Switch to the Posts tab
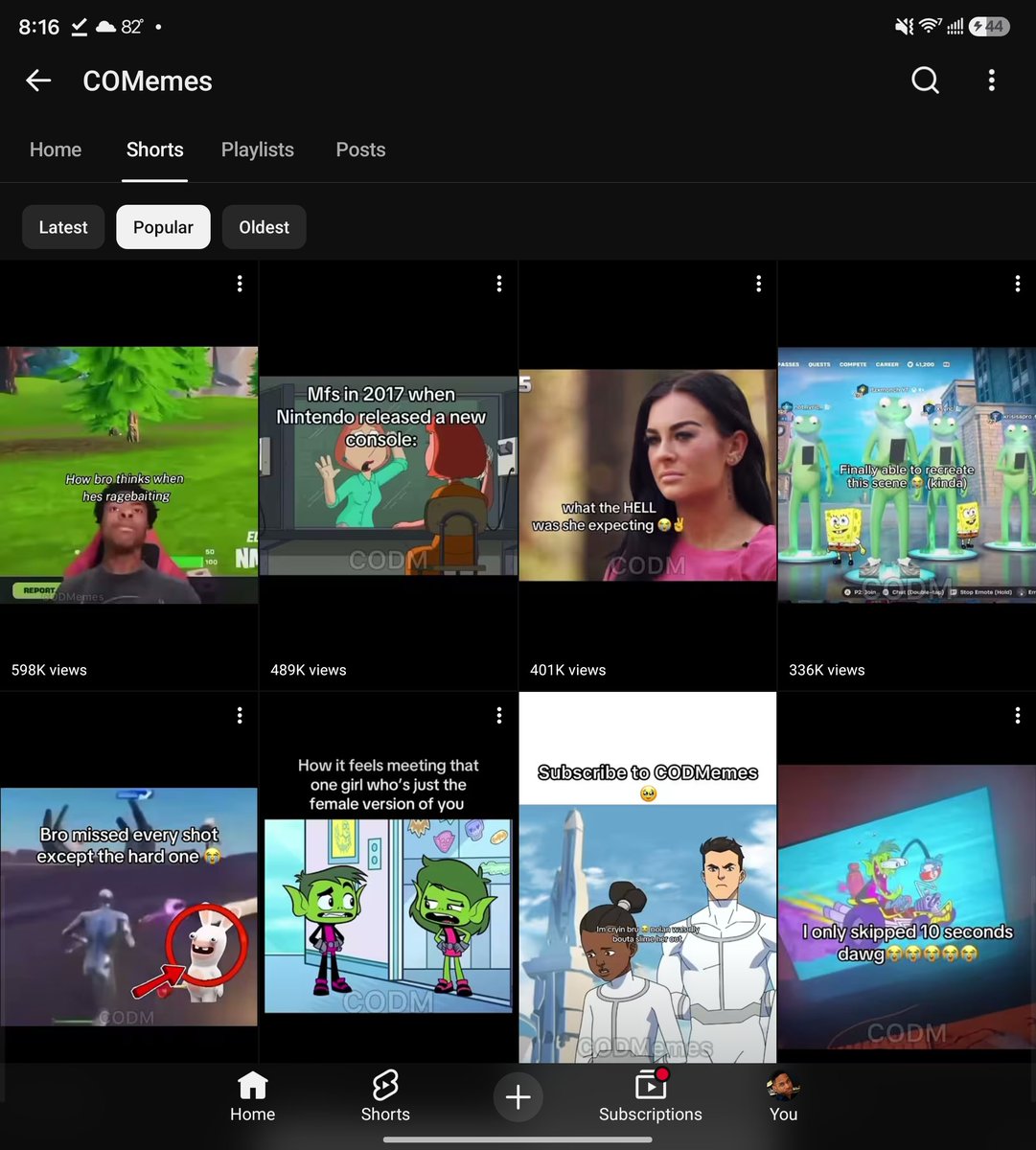This screenshot has width=1036, height=1150. pos(360,149)
